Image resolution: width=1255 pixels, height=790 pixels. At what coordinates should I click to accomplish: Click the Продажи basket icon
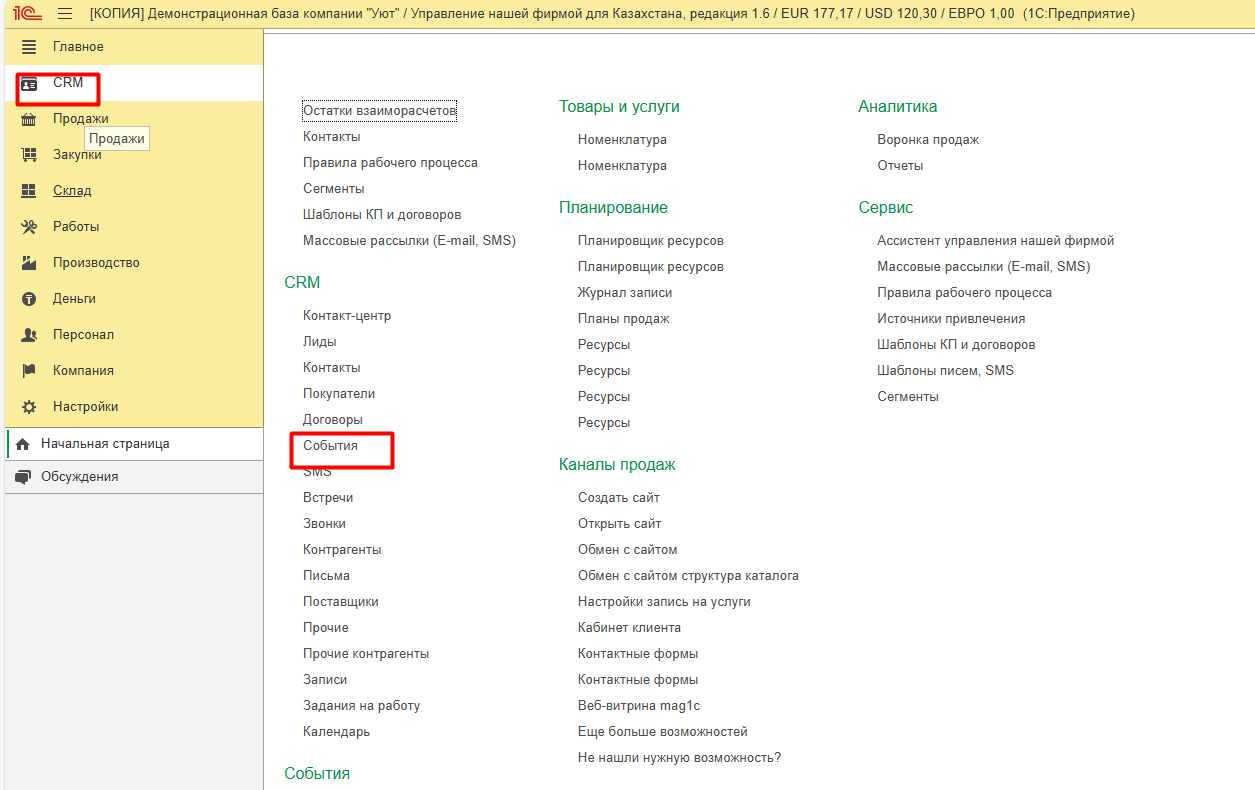click(29, 119)
